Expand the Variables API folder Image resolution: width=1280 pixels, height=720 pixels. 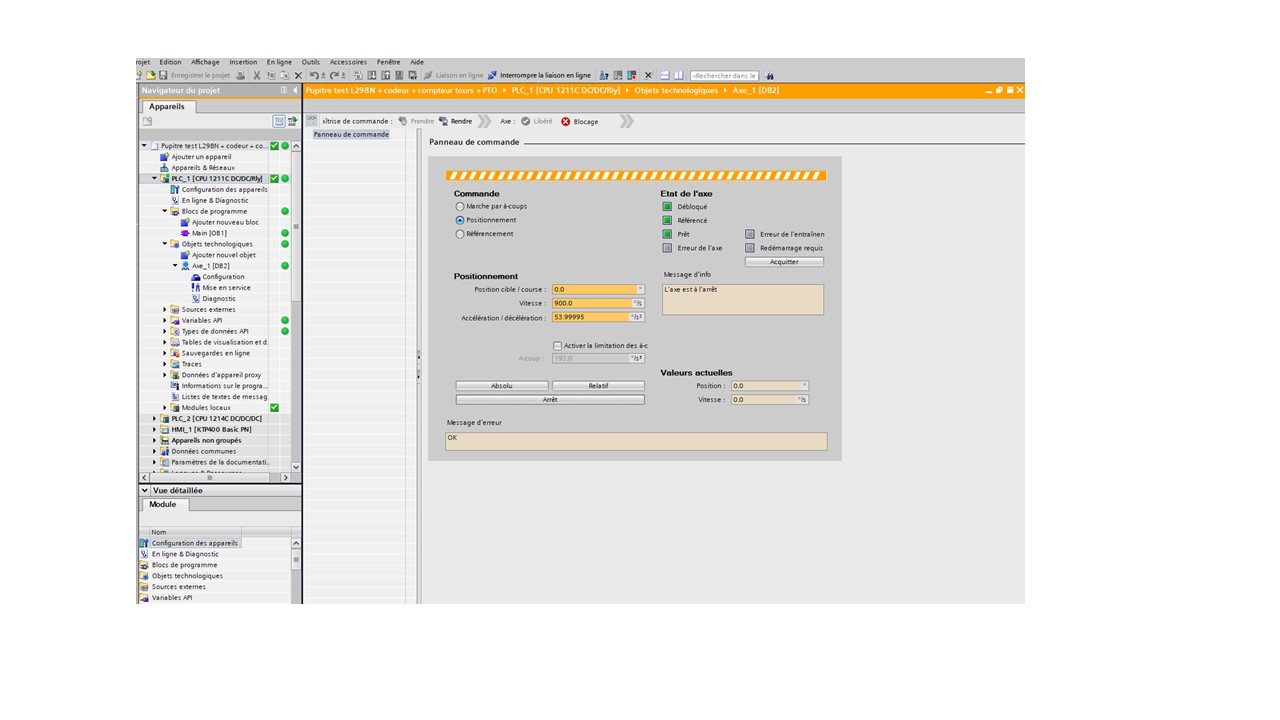coord(165,321)
